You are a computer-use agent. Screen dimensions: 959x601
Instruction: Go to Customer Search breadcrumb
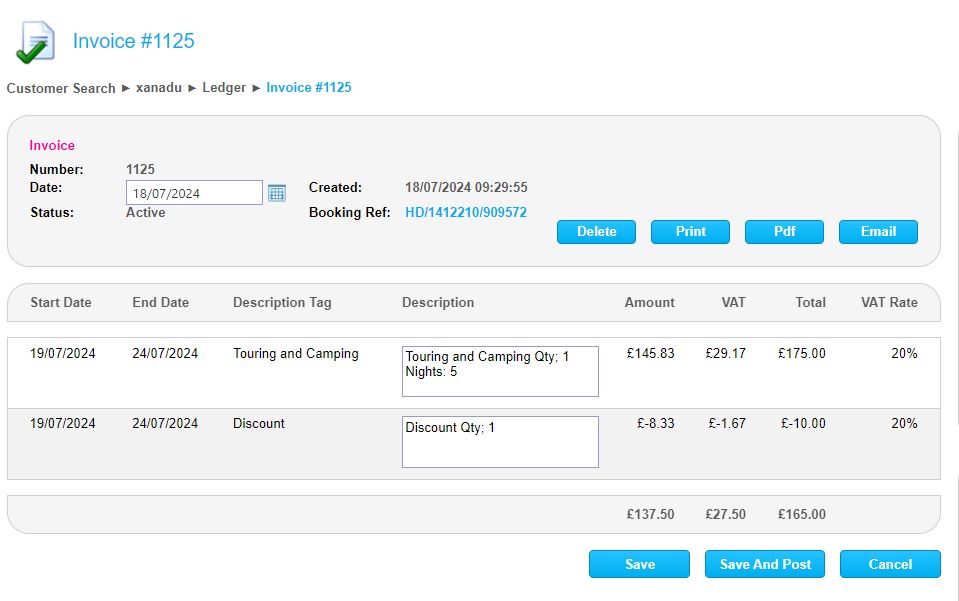61,88
